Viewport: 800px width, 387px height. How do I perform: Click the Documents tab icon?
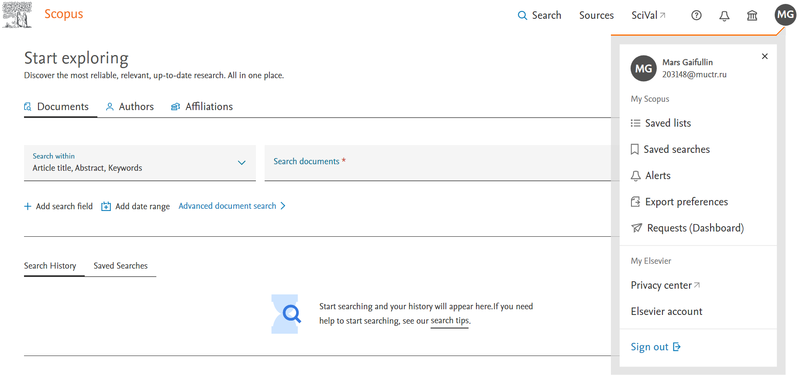28,107
